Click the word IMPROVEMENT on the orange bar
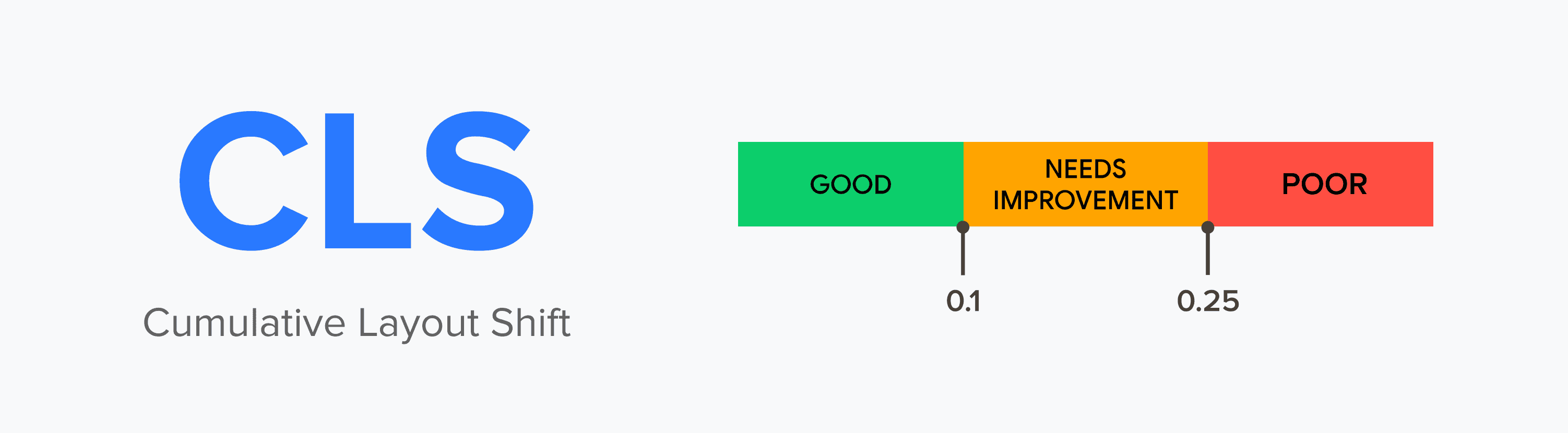The image size is (1568, 433). (1085, 200)
